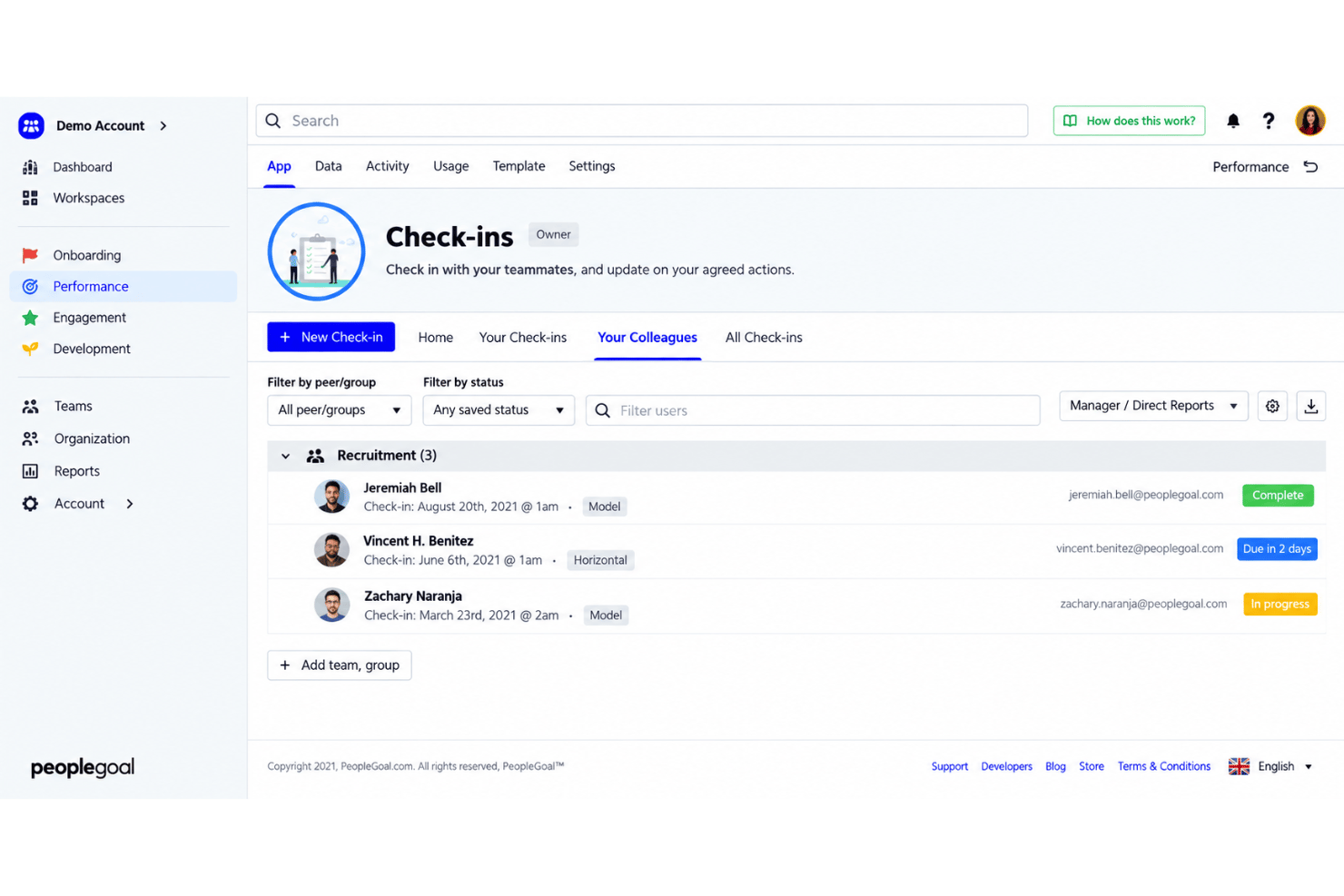1344x896 pixels.
Task: Click in the Filter users field
Action: [x=813, y=410]
